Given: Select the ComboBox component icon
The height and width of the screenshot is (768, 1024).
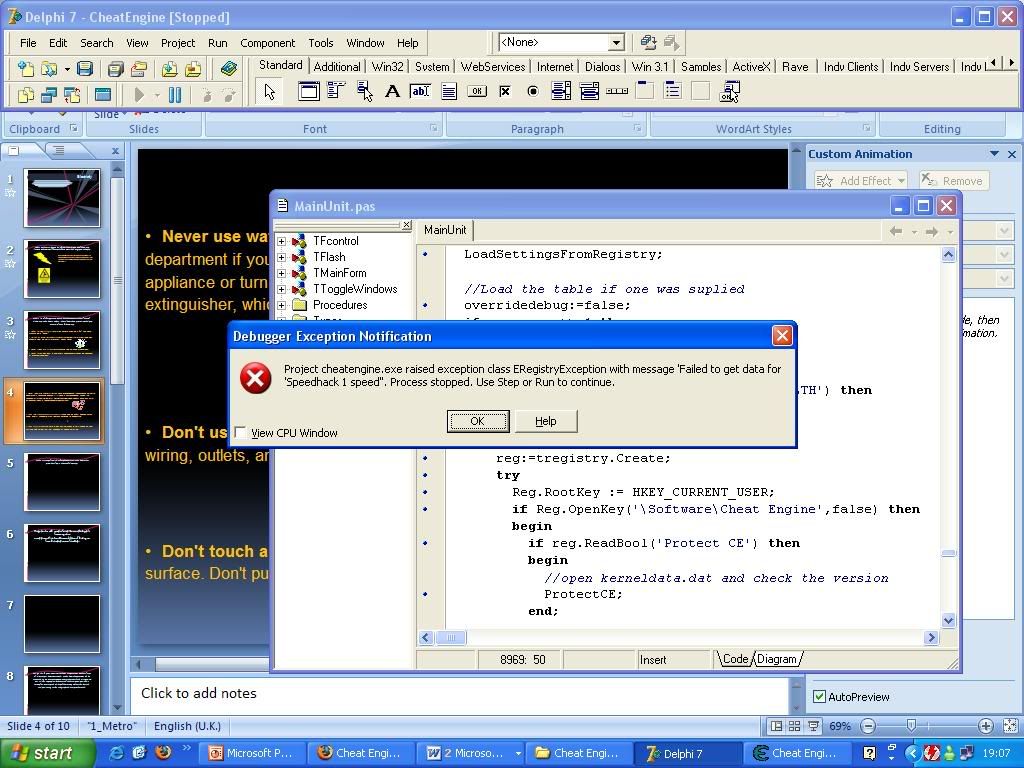Looking at the screenshot, I should coord(589,91).
